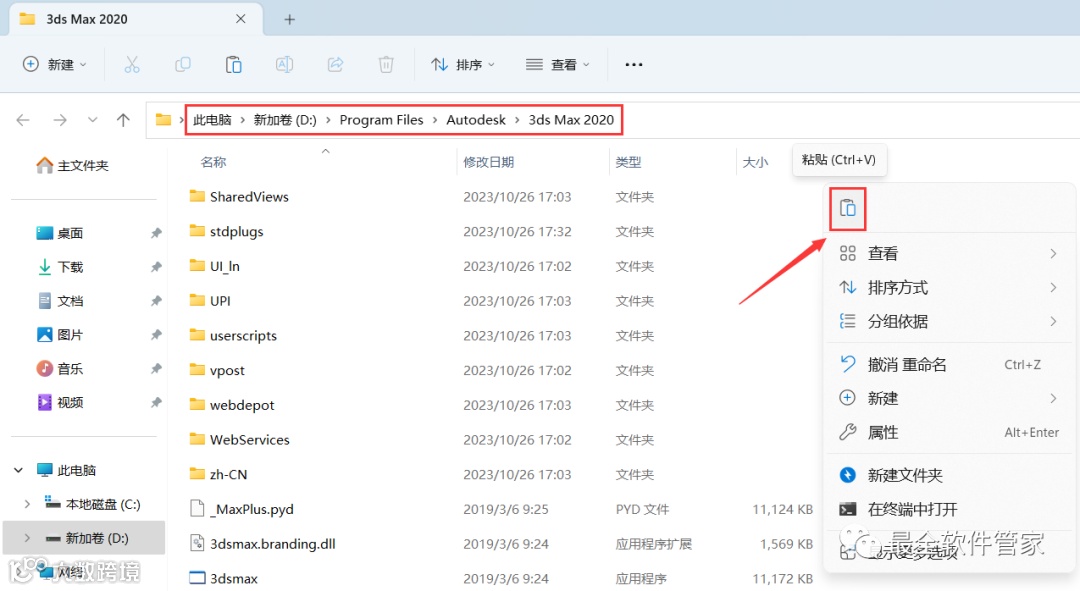Click Autodesk in the address bar
This screenshot has width=1080, height=591.
(x=476, y=120)
